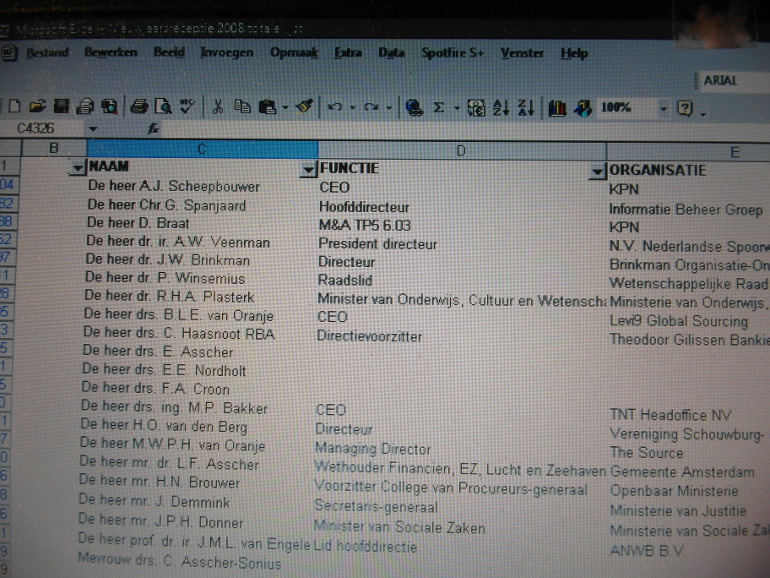Image resolution: width=770 pixels, height=578 pixels.
Task: Open the Venster menu
Action: tap(522, 53)
